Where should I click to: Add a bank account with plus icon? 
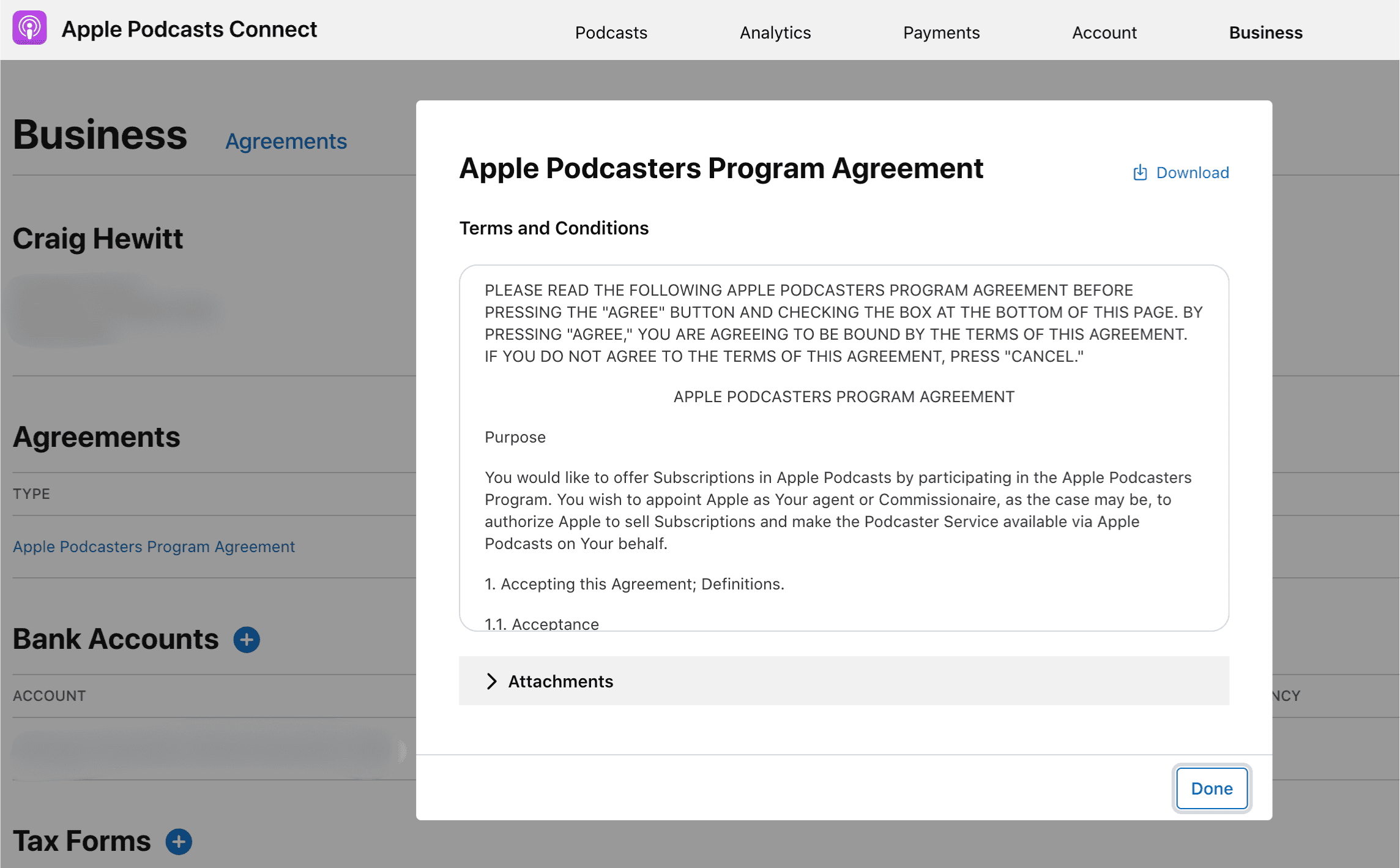click(x=247, y=640)
